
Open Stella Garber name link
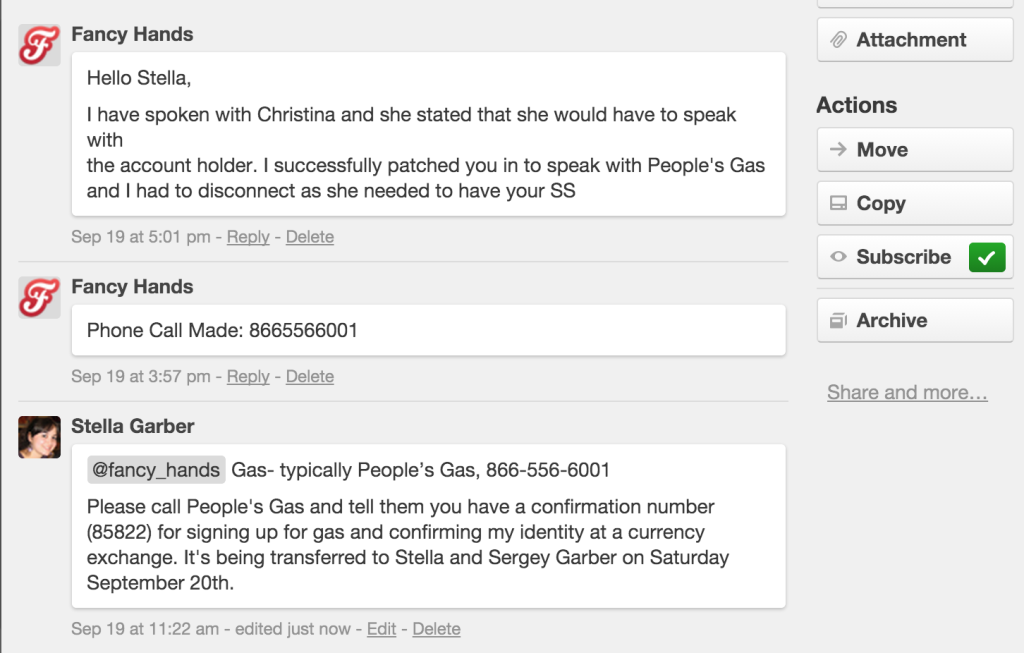pos(133,426)
